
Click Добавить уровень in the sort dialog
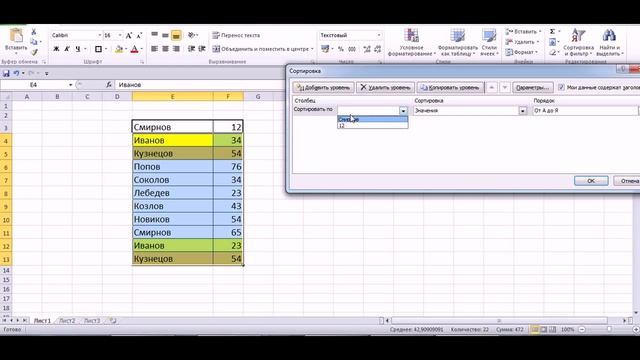tap(324, 87)
